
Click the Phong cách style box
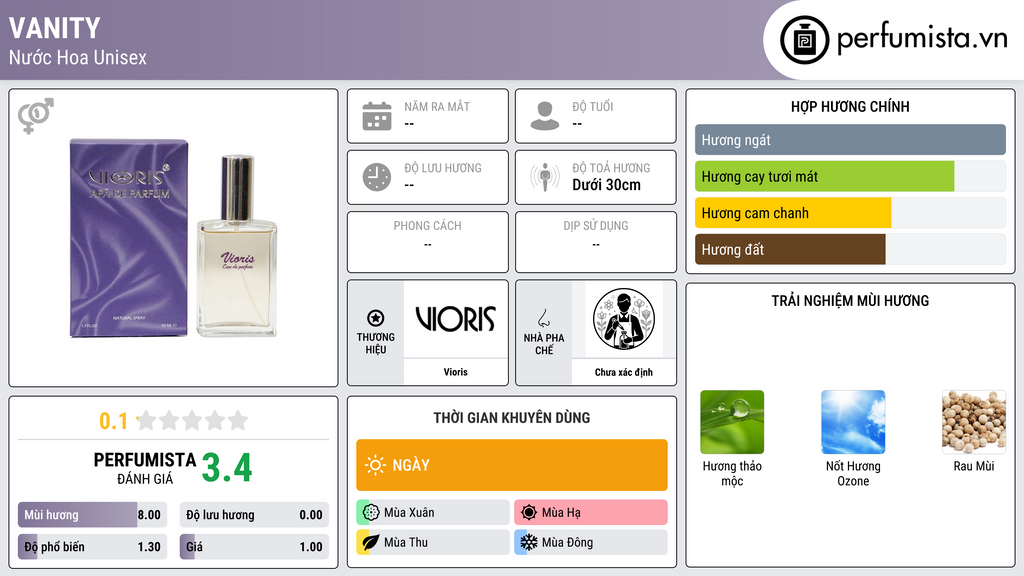(x=428, y=242)
